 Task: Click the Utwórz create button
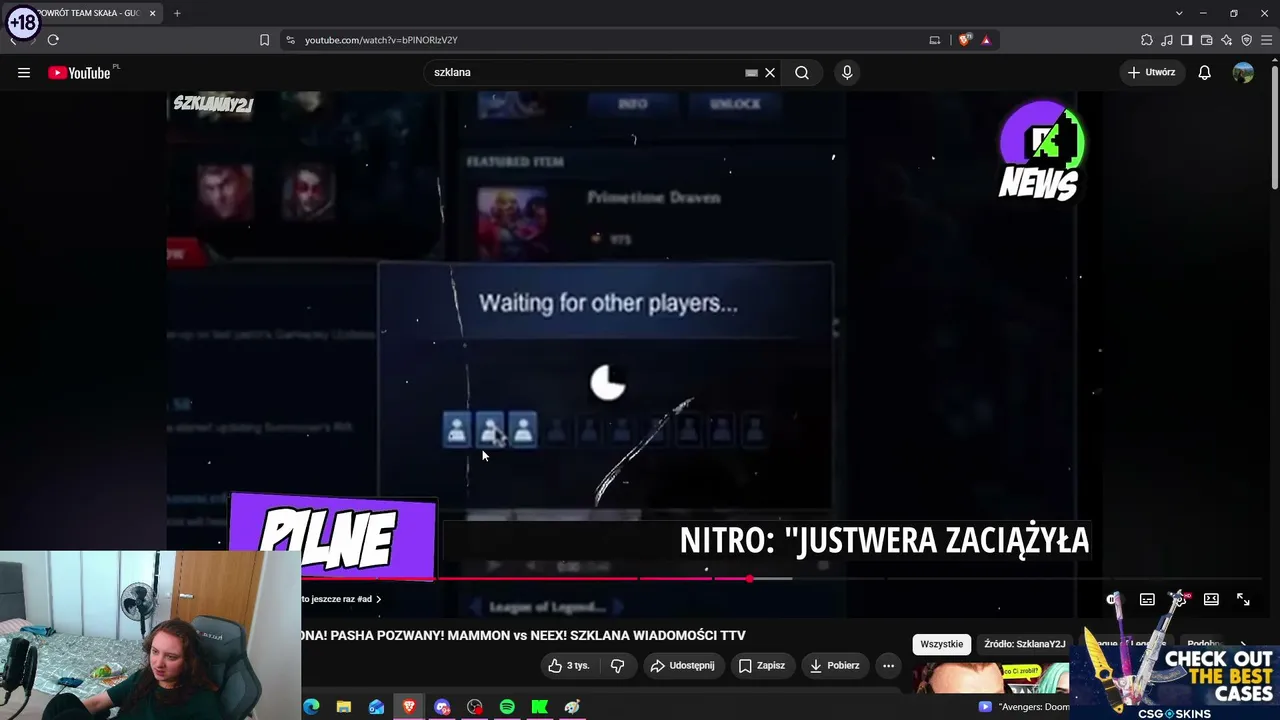1151,72
